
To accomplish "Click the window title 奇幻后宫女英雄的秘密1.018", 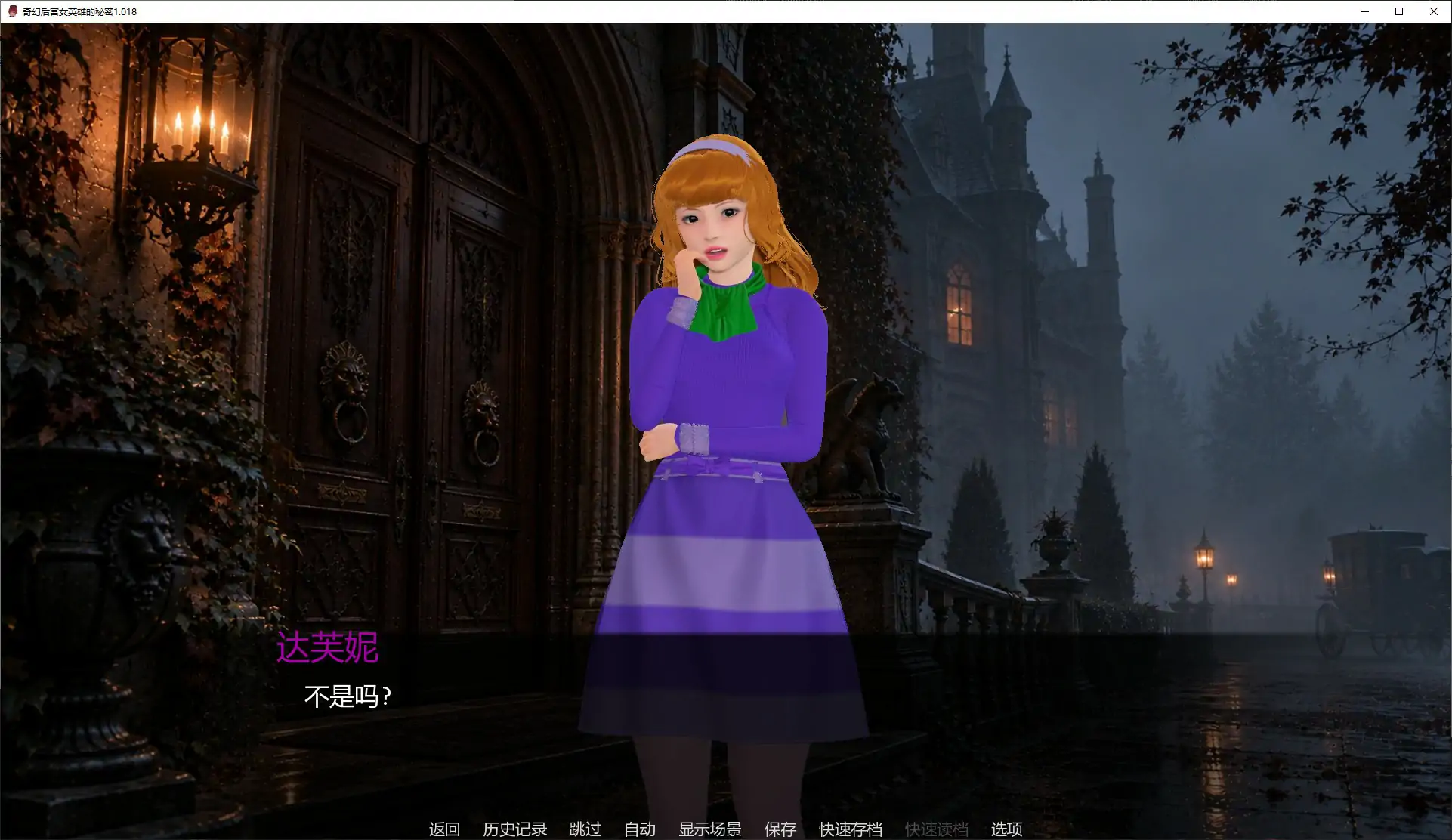I will point(80,12).
